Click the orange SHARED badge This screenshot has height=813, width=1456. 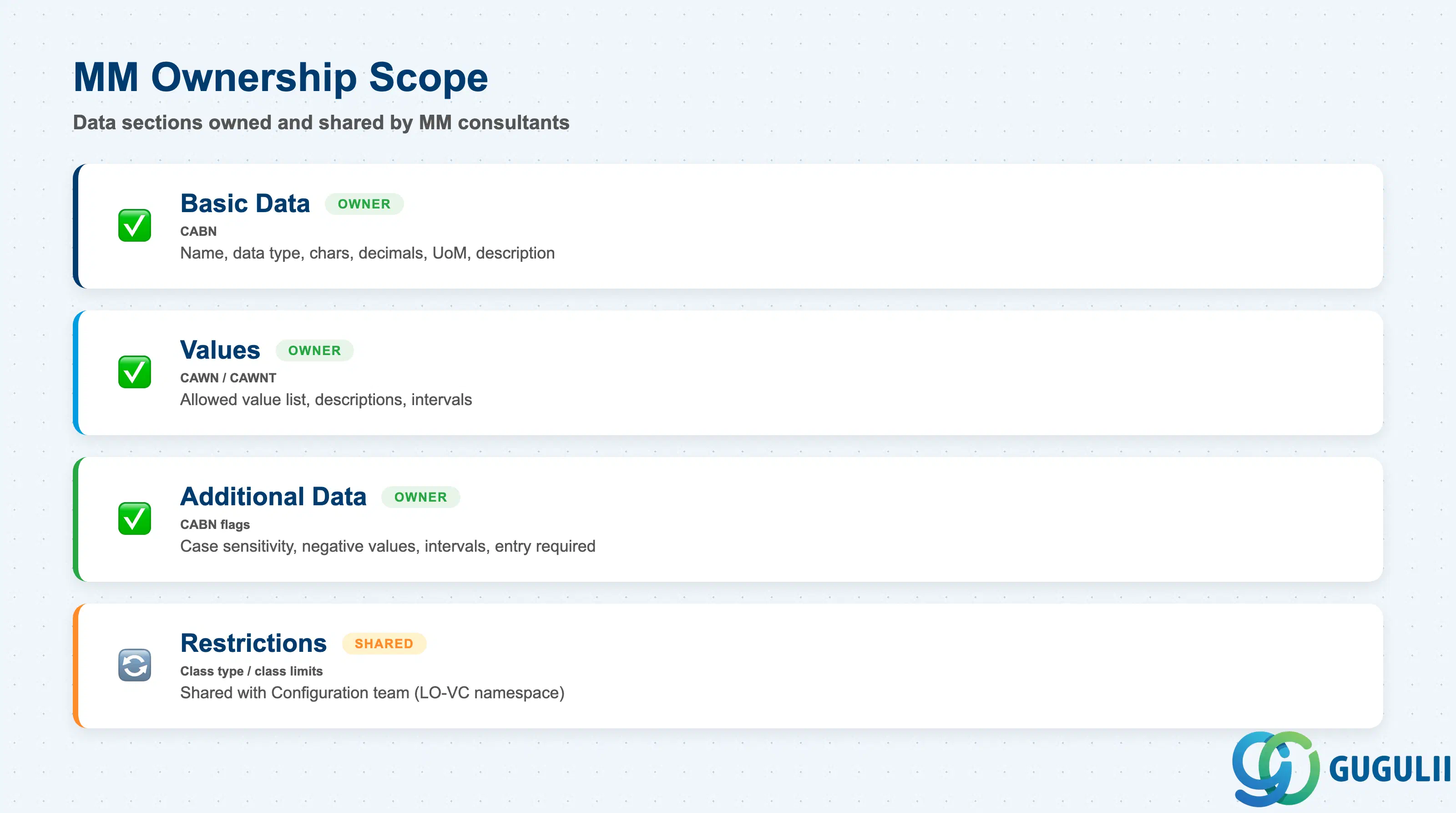click(384, 643)
